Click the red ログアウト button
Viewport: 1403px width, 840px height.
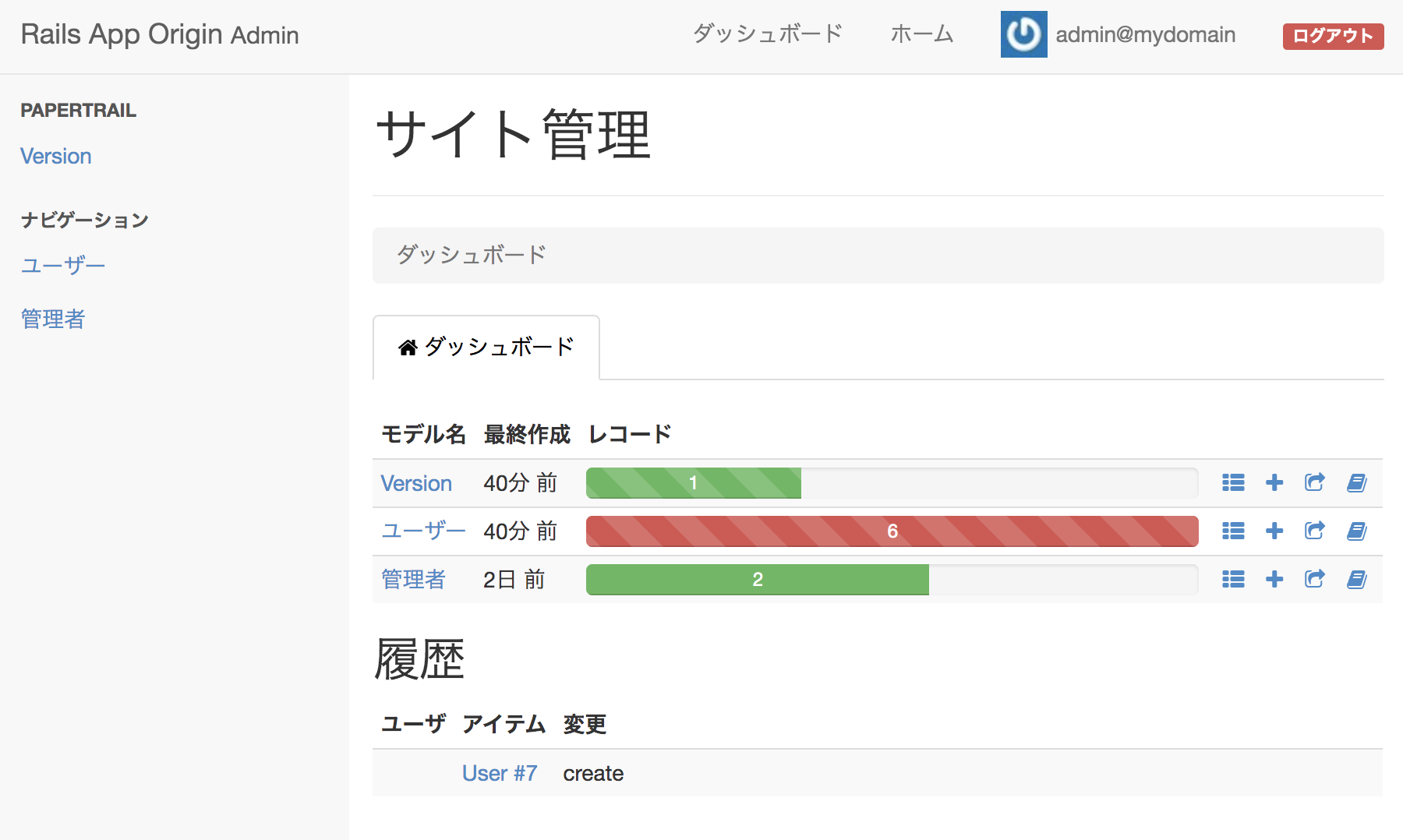pos(1333,36)
